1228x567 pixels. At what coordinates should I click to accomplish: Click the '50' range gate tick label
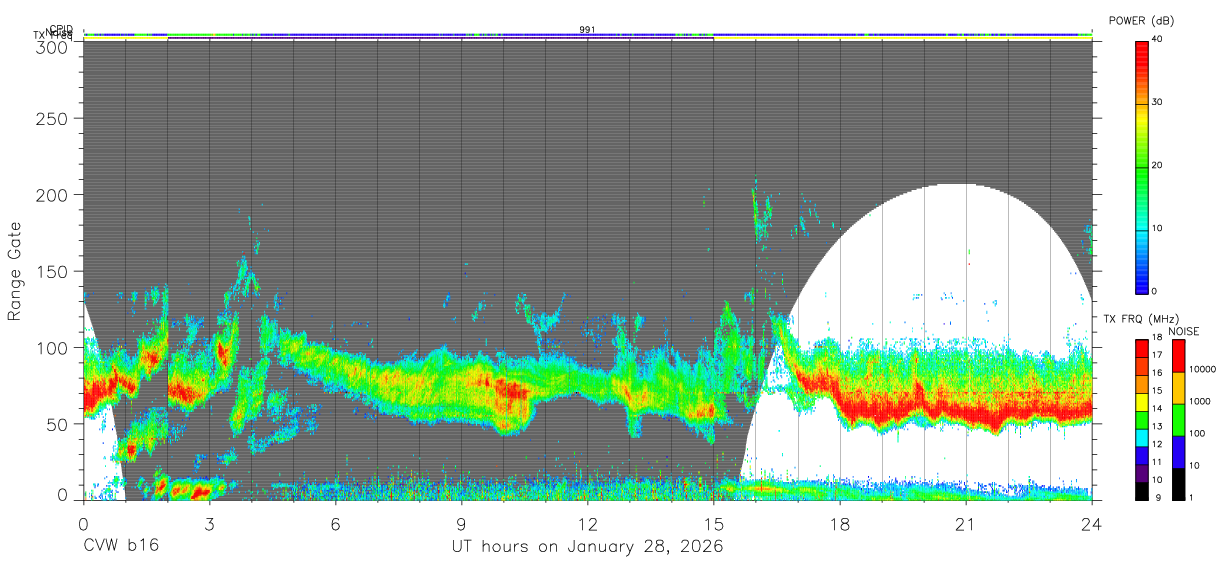click(57, 425)
